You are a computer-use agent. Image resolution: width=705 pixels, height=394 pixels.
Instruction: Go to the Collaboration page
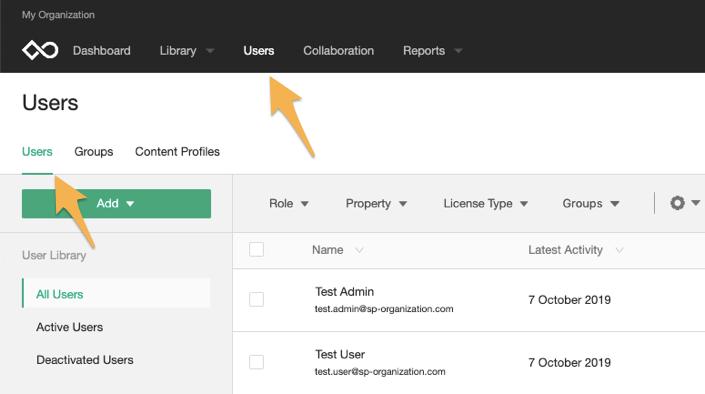338,50
